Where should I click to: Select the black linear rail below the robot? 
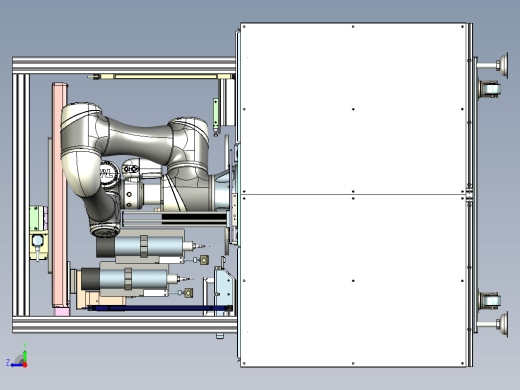[194, 217]
